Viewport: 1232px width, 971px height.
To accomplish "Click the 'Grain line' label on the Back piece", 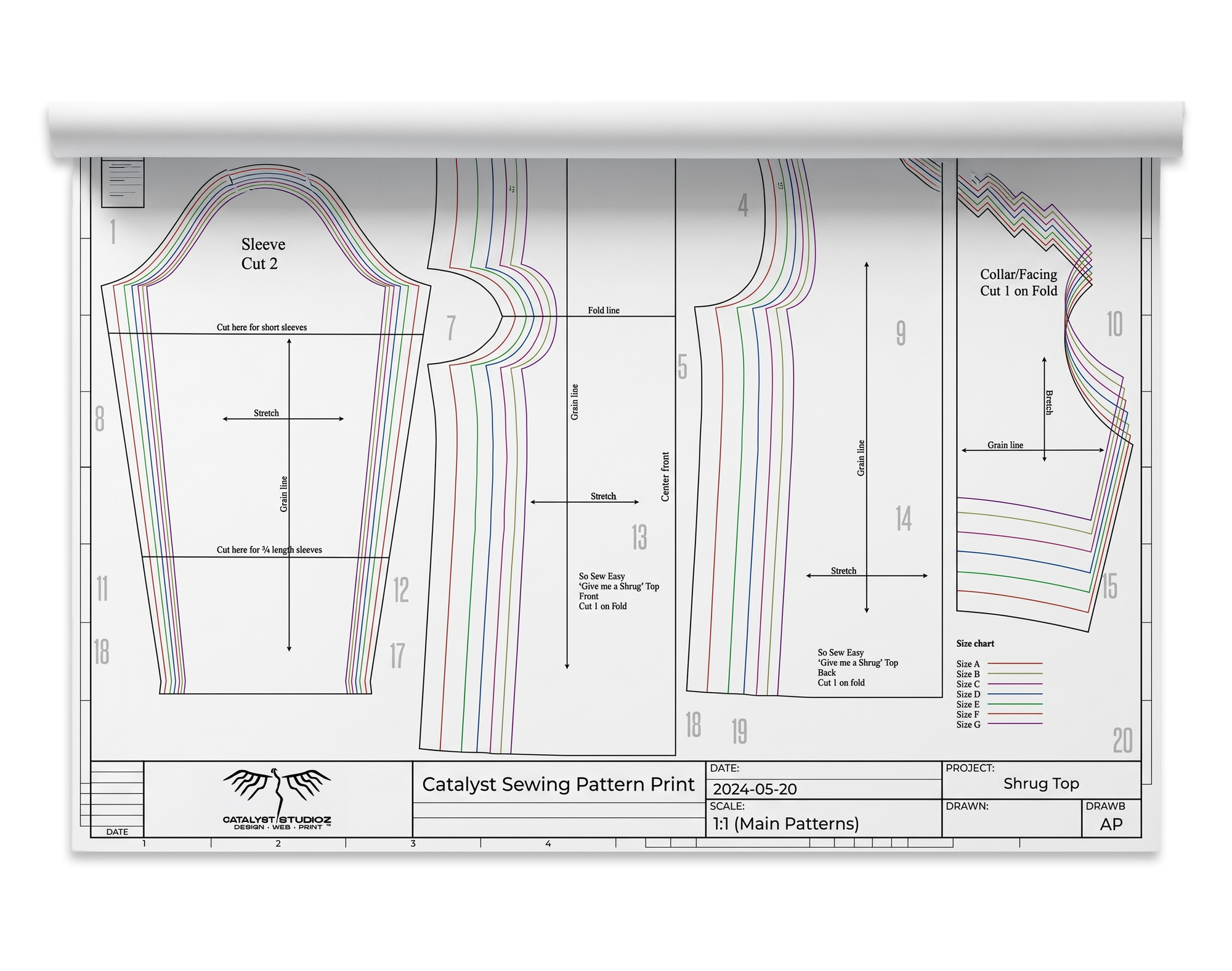I will pos(861,458).
